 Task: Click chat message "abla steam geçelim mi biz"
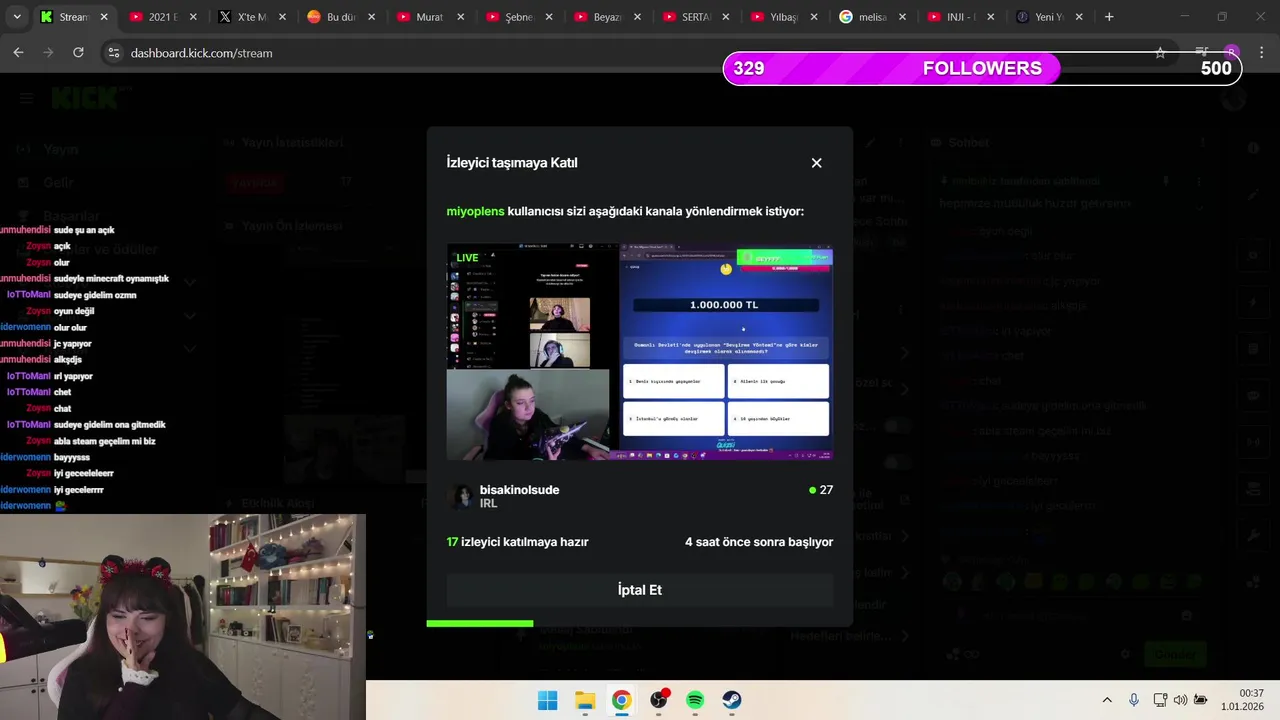tap(104, 441)
